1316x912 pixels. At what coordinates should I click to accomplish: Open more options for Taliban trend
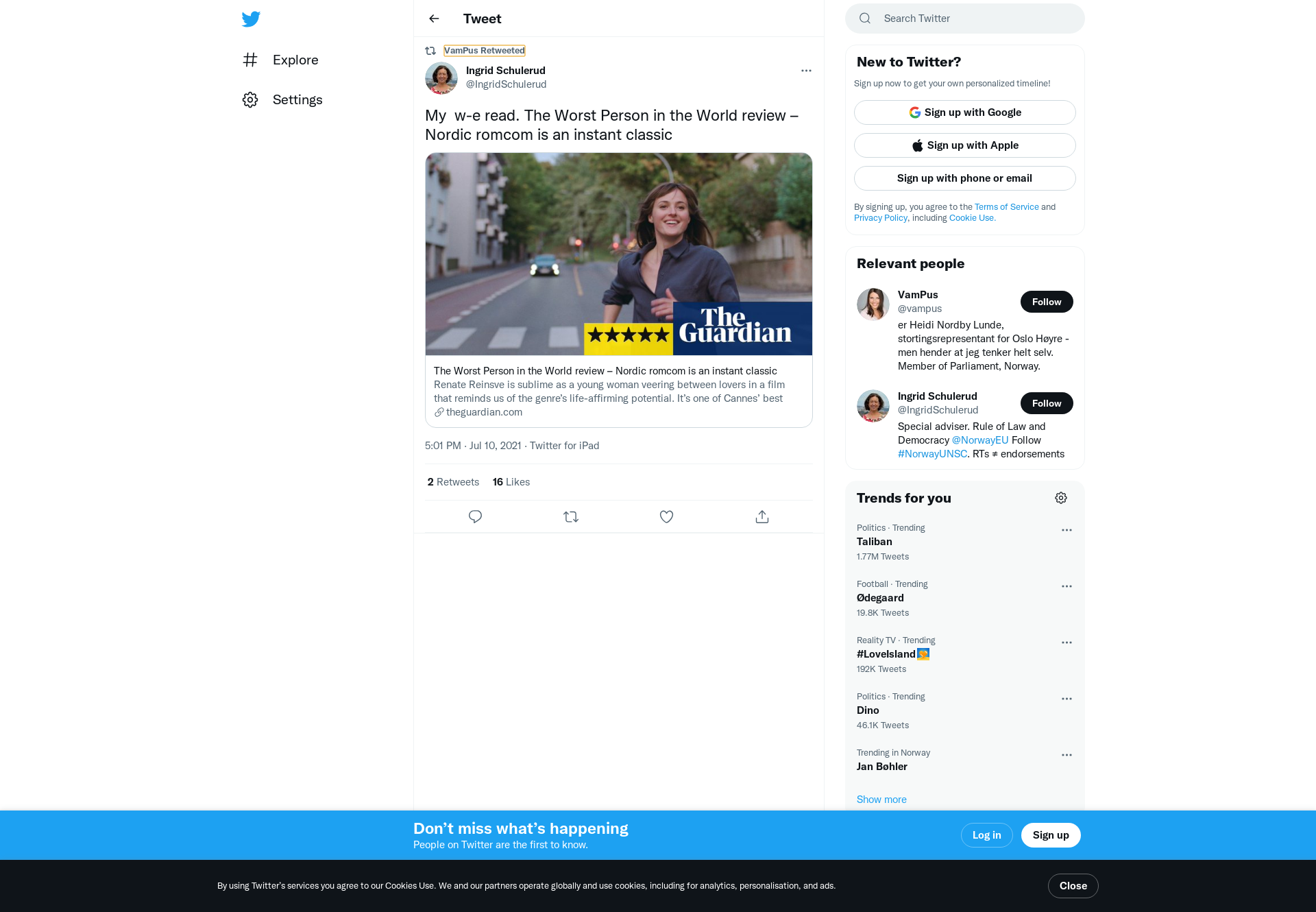[1067, 530]
